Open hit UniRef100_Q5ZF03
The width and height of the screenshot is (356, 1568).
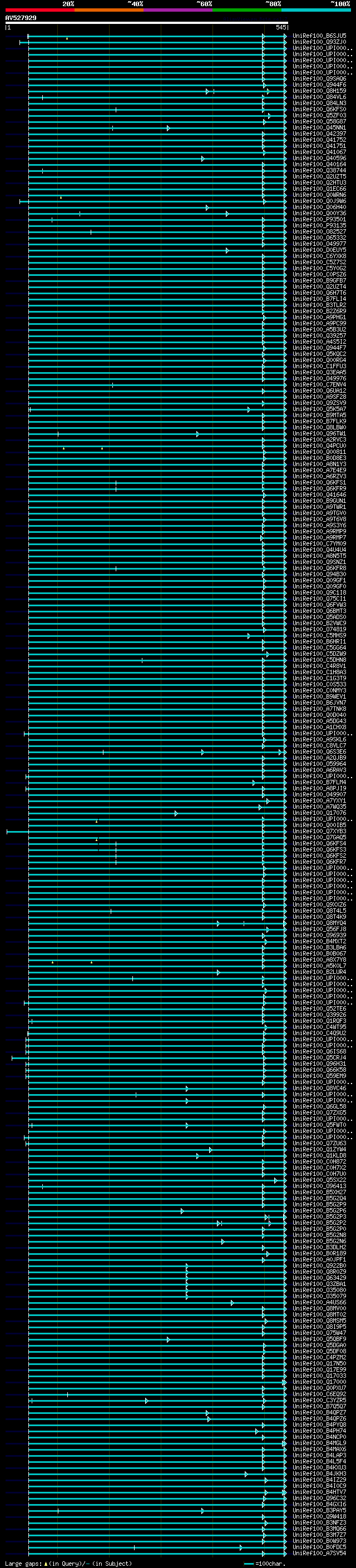coord(319,115)
